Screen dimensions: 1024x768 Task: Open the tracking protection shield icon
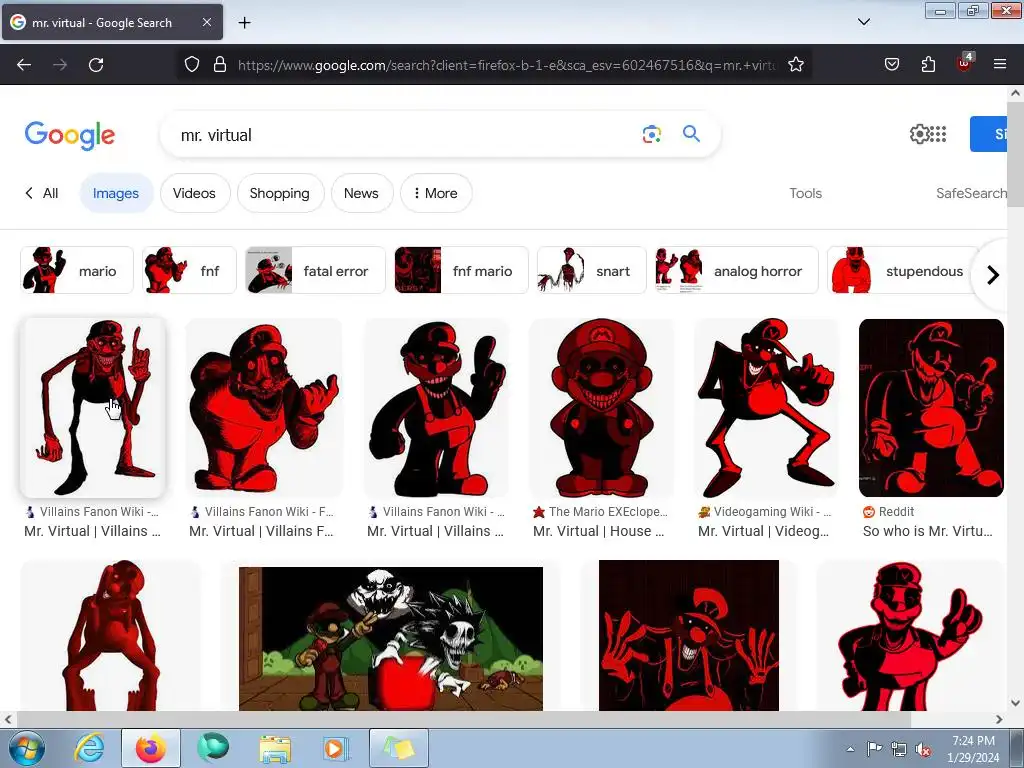pyautogui.click(x=191, y=64)
